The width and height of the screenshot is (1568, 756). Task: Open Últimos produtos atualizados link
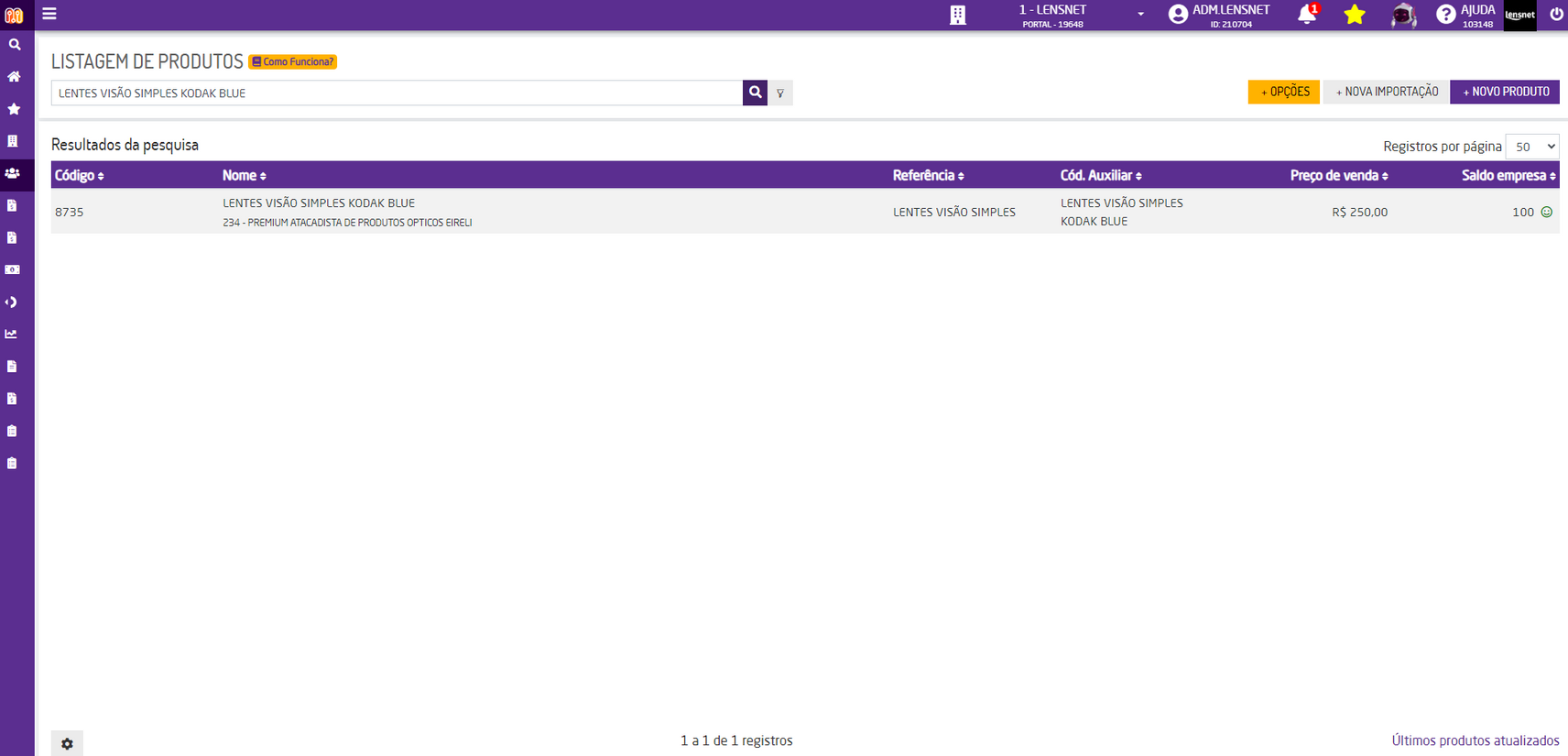pyautogui.click(x=1475, y=740)
